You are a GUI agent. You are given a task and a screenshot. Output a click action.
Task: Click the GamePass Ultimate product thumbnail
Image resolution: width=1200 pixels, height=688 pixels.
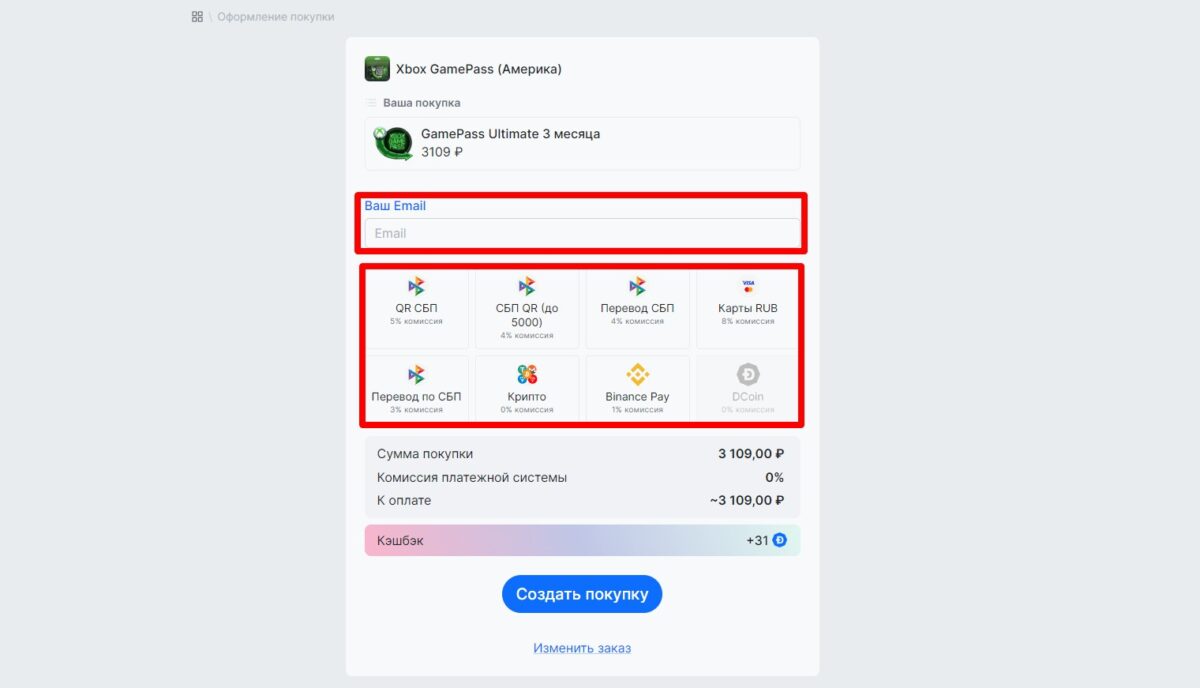click(x=392, y=144)
